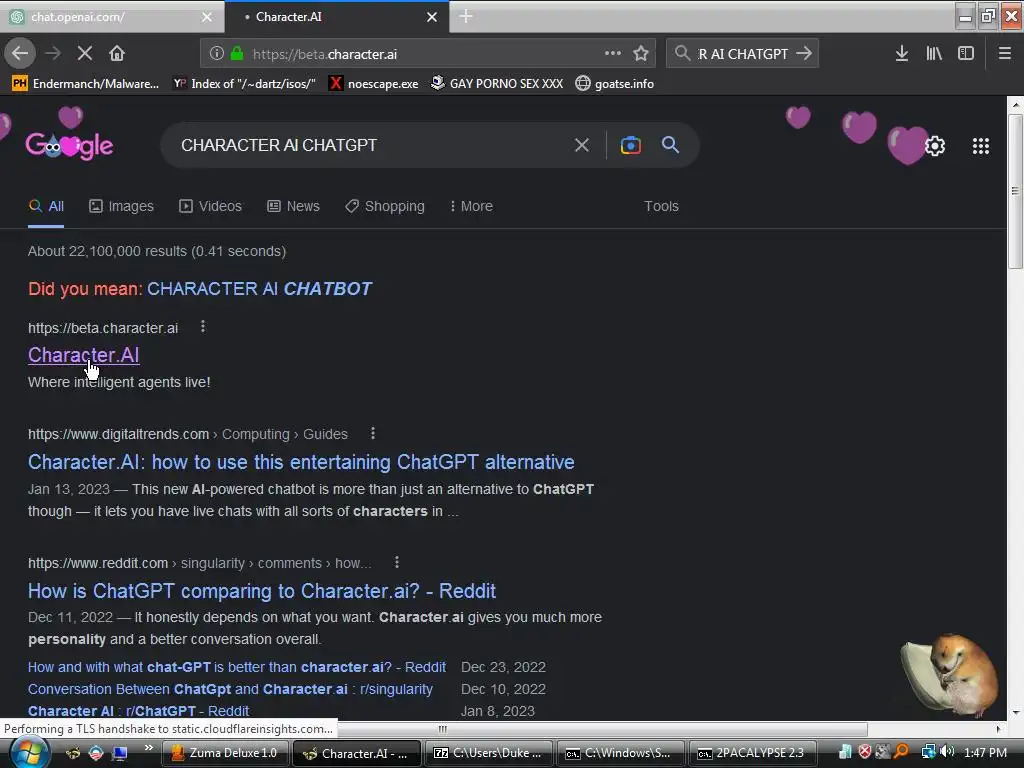The height and width of the screenshot is (768, 1024).
Task: Open the Index of dartz isos bookmark
Action: (244, 84)
